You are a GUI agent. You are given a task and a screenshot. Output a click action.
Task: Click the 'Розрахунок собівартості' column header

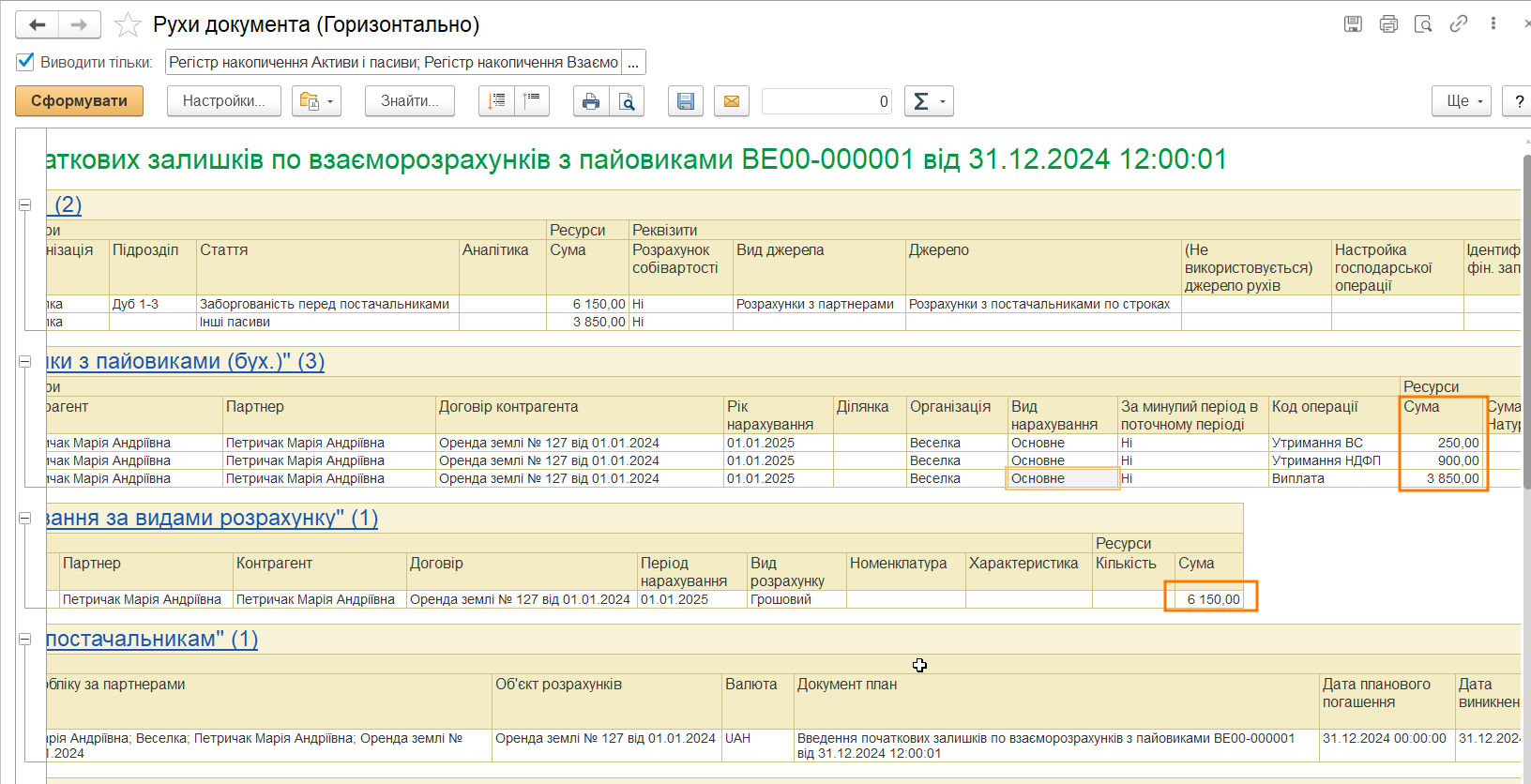pyautogui.click(x=681, y=267)
